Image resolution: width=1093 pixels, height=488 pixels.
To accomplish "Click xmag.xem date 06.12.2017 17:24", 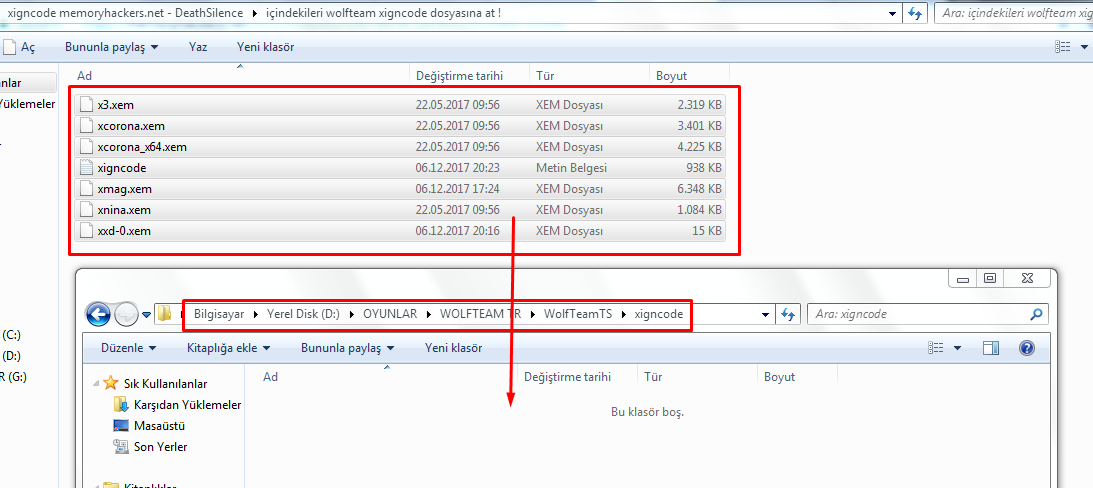I will point(457,189).
